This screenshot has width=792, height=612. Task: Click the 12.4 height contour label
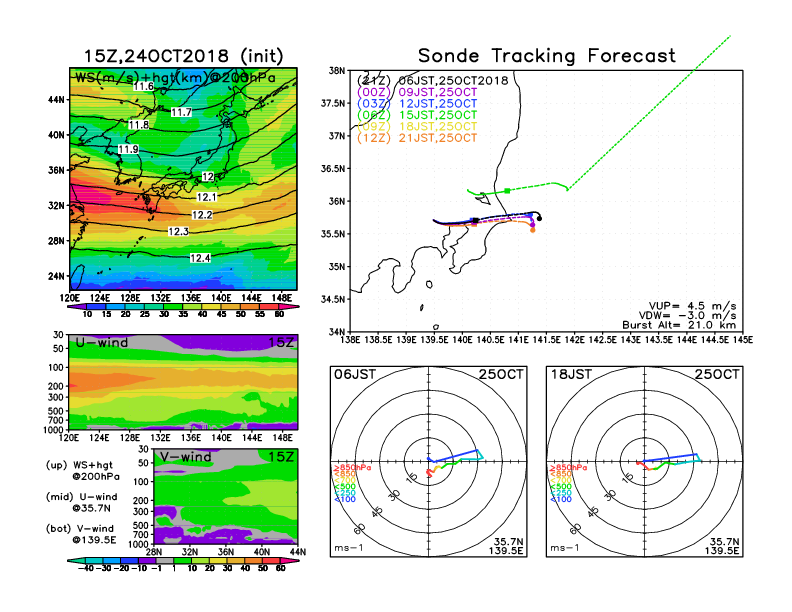pos(200,258)
